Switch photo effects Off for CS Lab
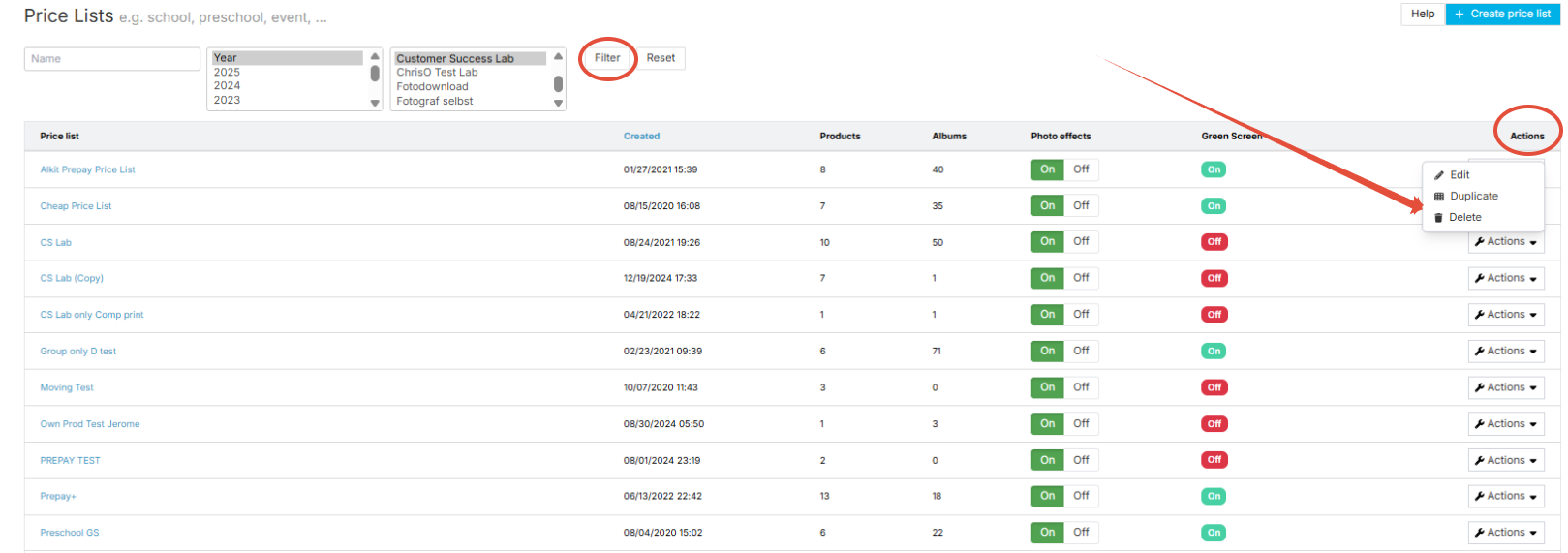 pyautogui.click(x=1081, y=241)
